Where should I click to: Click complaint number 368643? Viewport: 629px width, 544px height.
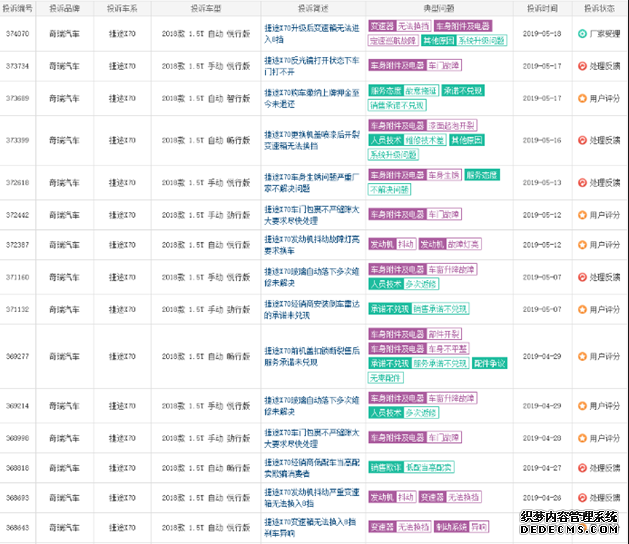click(x=18, y=528)
